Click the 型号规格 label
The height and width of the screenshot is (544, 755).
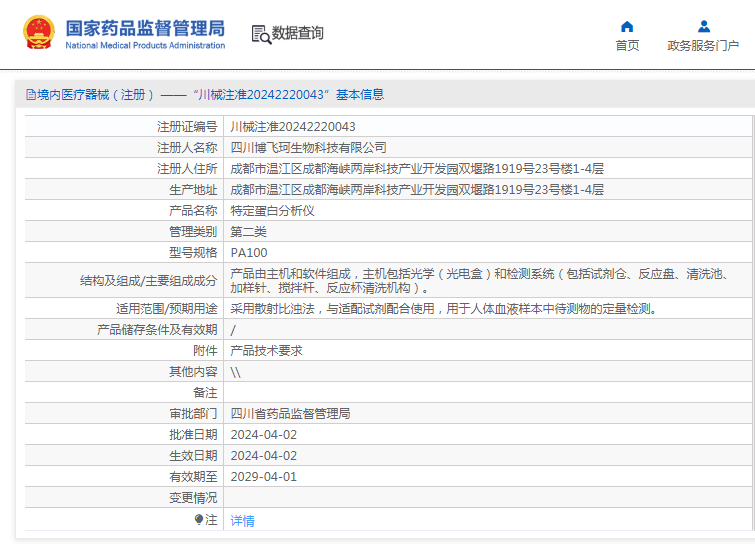pyautogui.click(x=193, y=253)
